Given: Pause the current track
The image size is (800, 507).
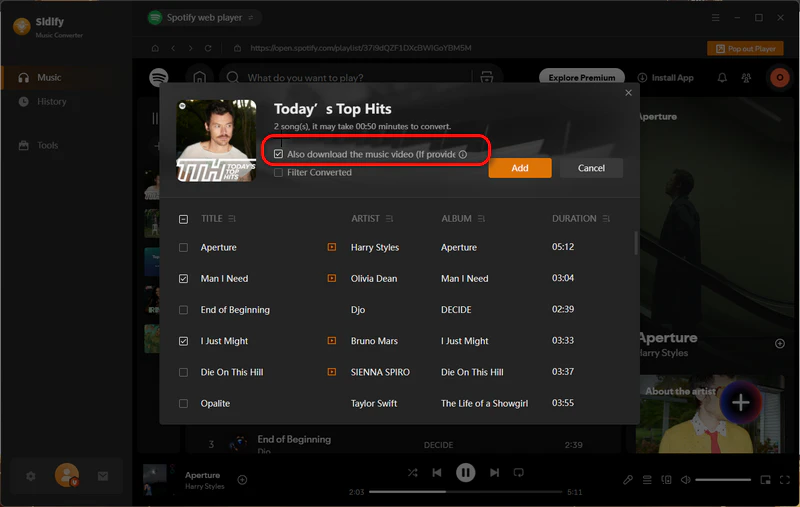Looking at the screenshot, I should point(465,472).
